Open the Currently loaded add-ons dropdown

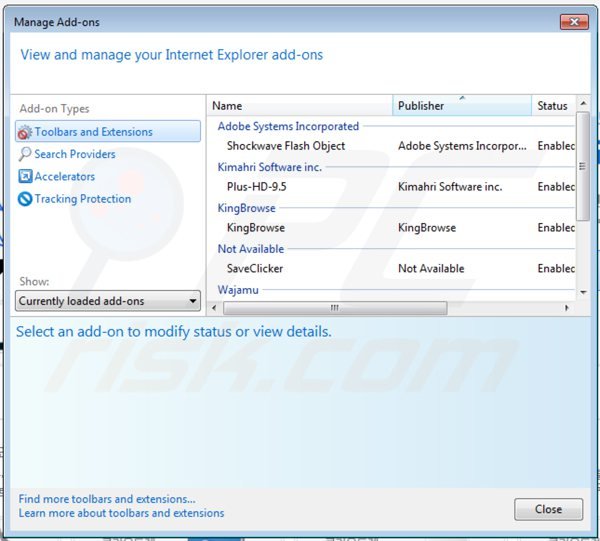pyautogui.click(x=108, y=301)
